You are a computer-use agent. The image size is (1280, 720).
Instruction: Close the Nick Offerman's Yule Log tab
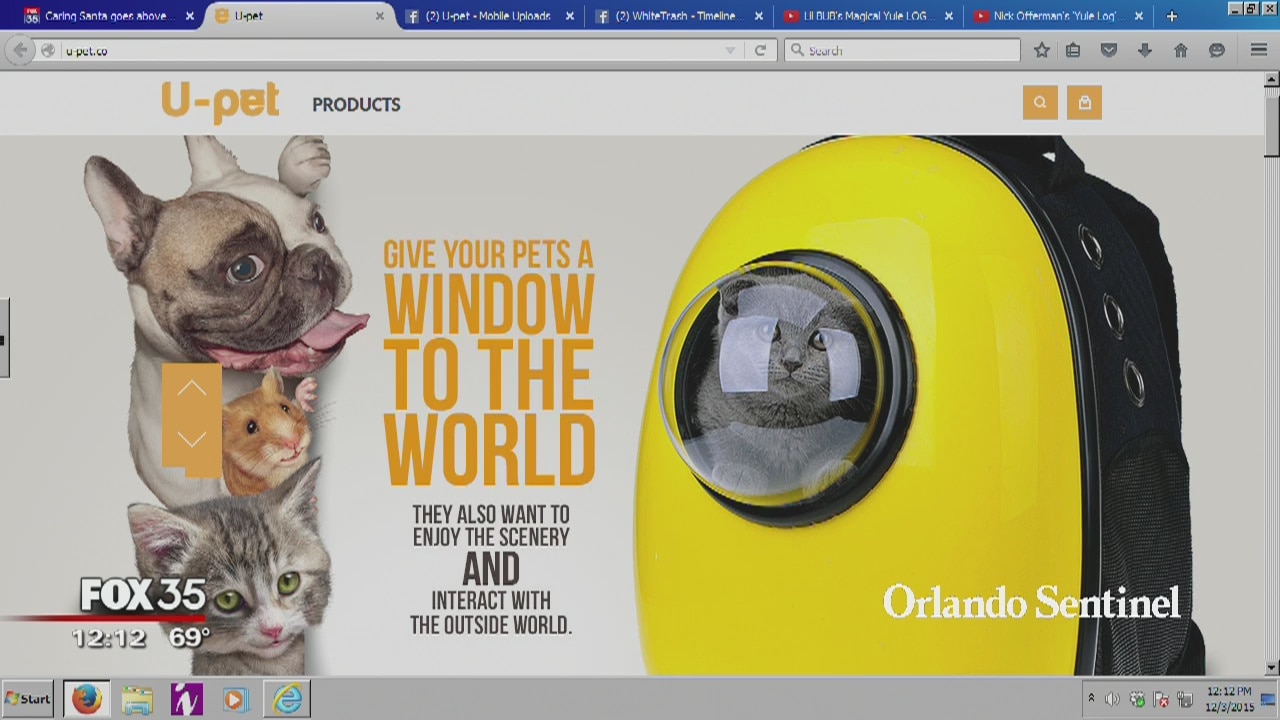(x=1139, y=16)
